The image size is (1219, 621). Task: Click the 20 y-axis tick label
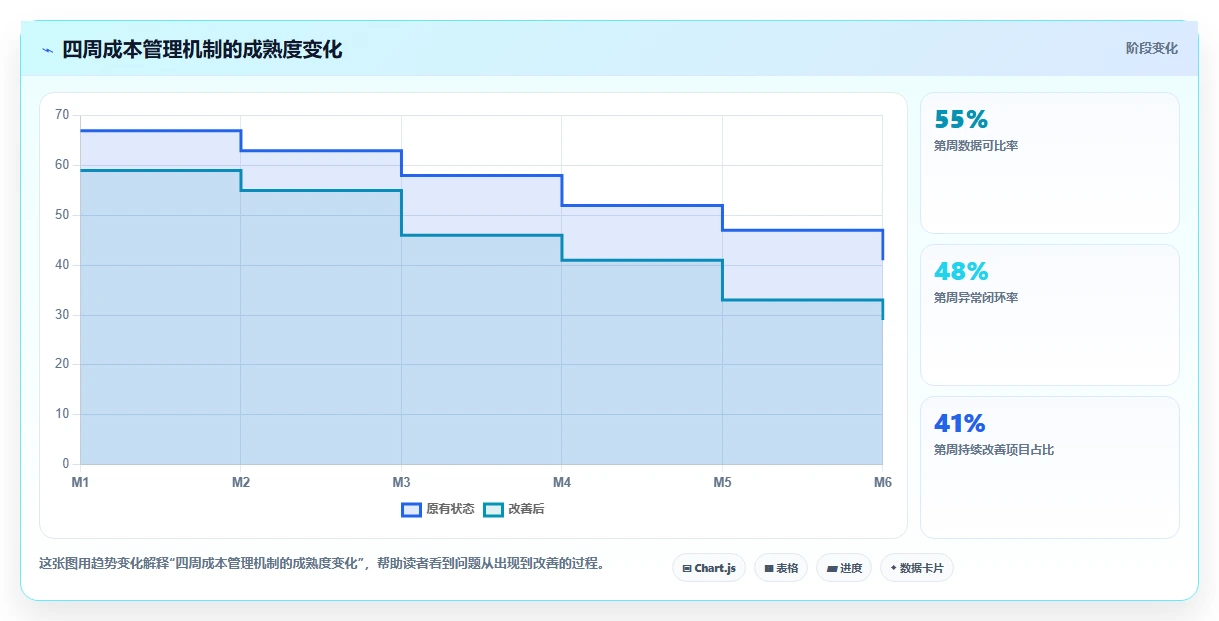click(62, 364)
